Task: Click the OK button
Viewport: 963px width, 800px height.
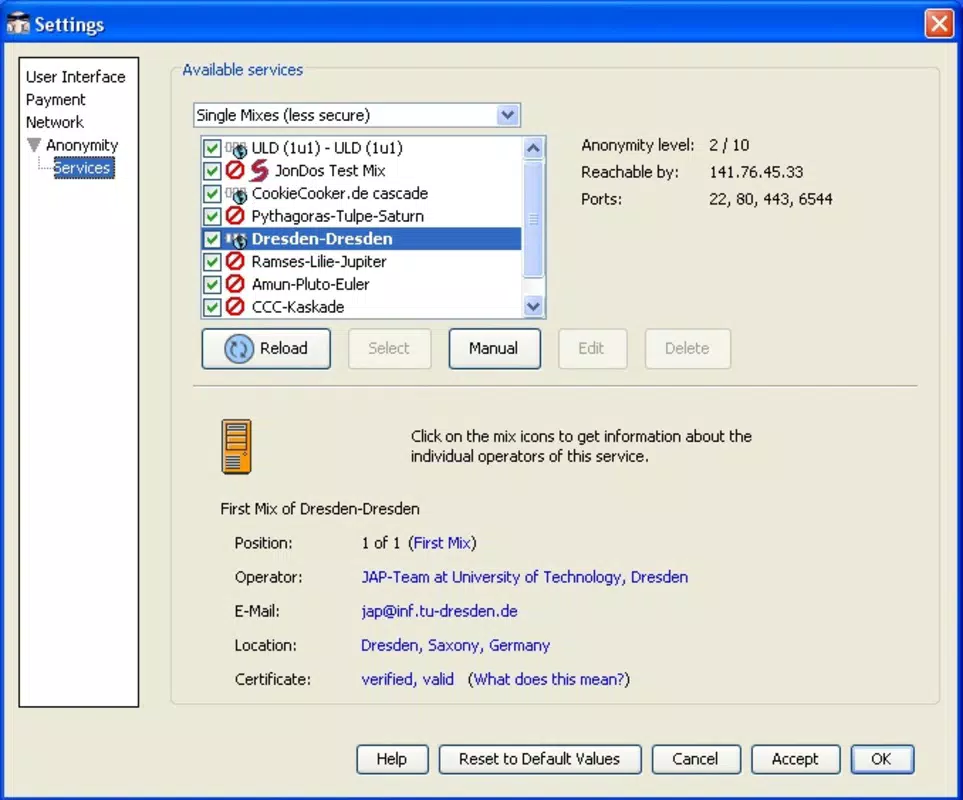Action: (882, 759)
